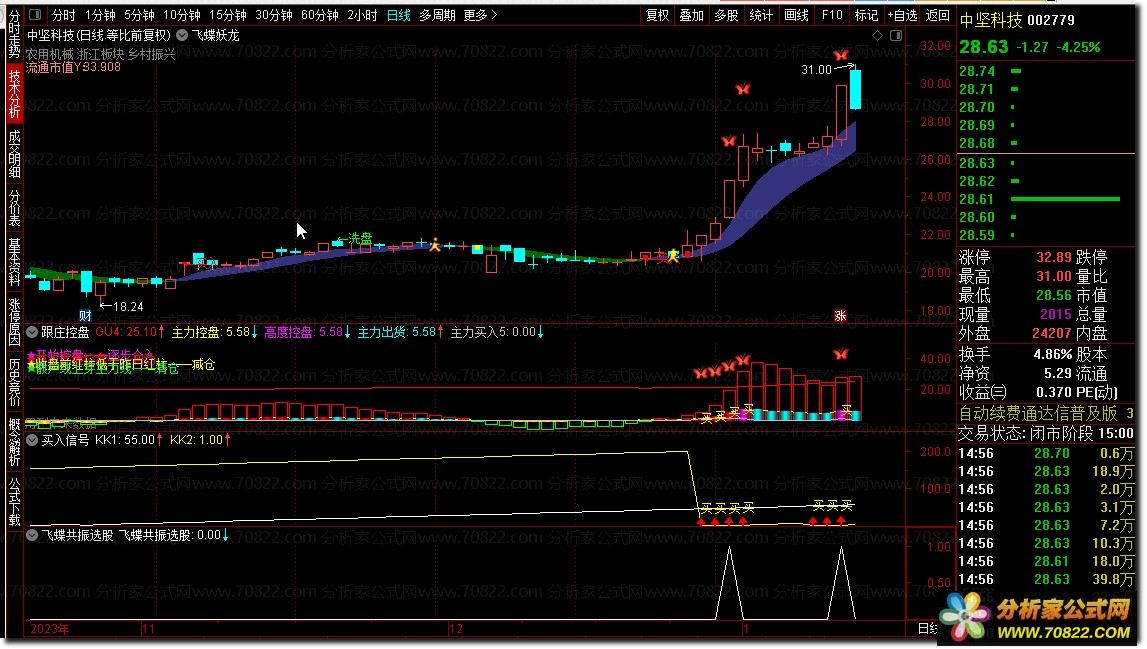The width and height of the screenshot is (1147, 649).
Task: Click the 28.63 current price
Action: [x=983, y=47]
